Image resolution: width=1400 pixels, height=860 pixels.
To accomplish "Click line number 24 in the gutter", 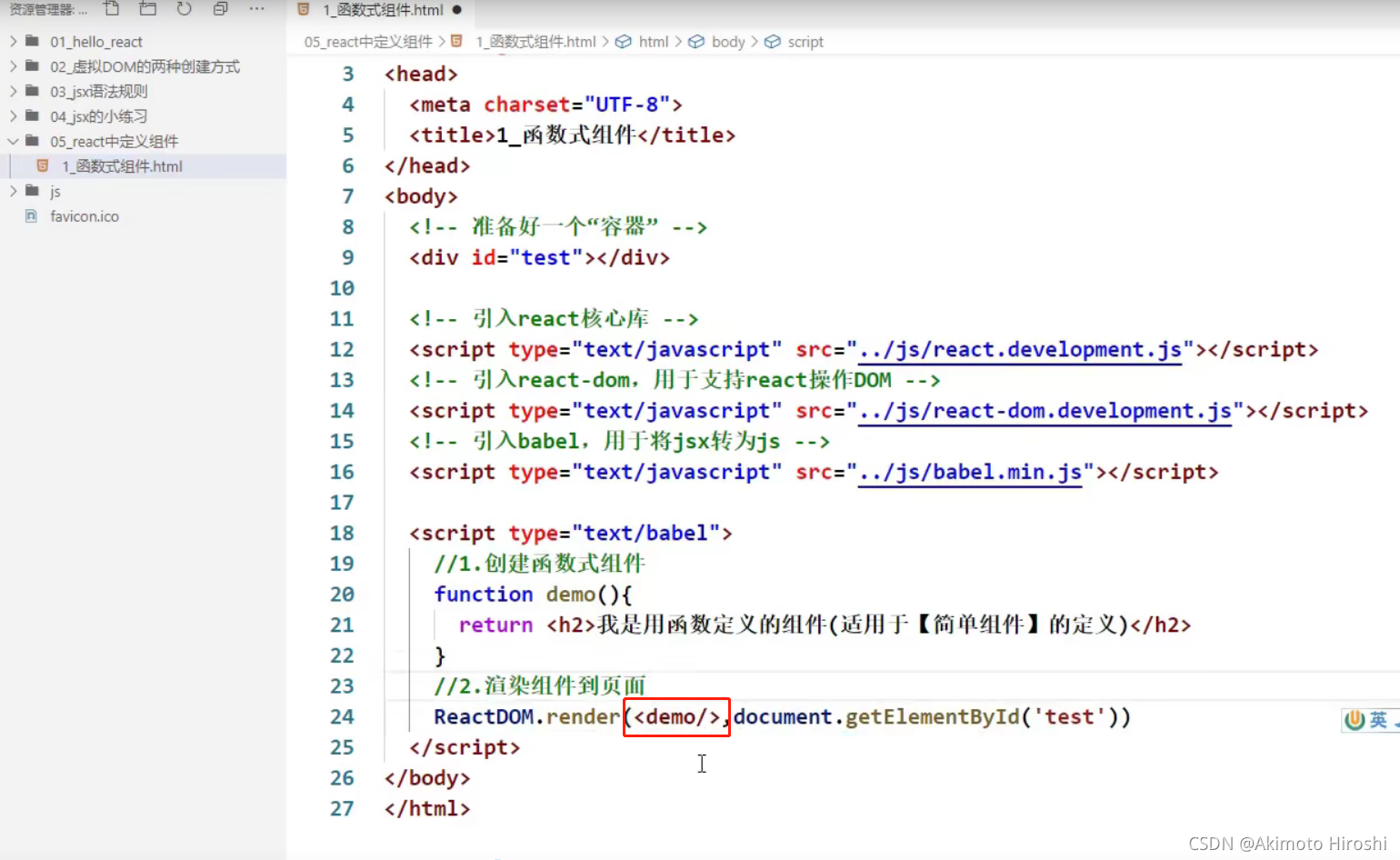I will click(x=342, y=717).
